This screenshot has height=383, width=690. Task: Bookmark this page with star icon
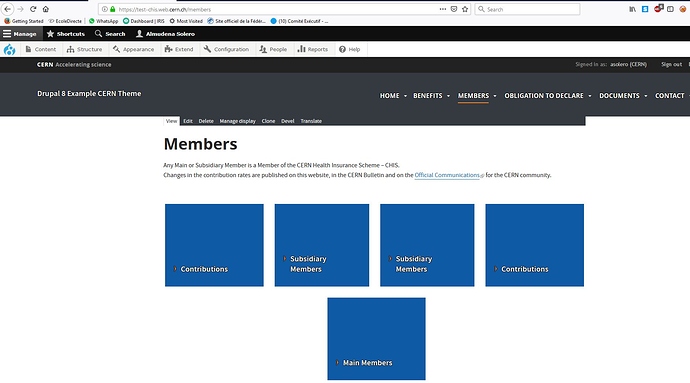pos(465,9)
